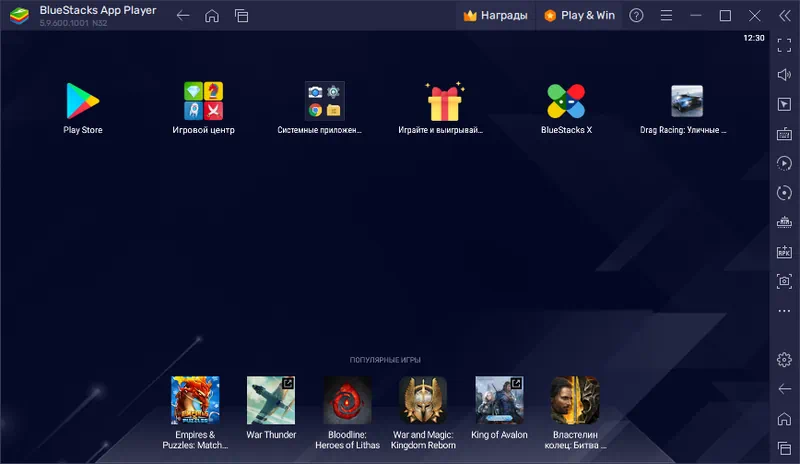Screen dimensions: 800x464
Task: Launch Drag Racing game
Action: click(687, 101)
